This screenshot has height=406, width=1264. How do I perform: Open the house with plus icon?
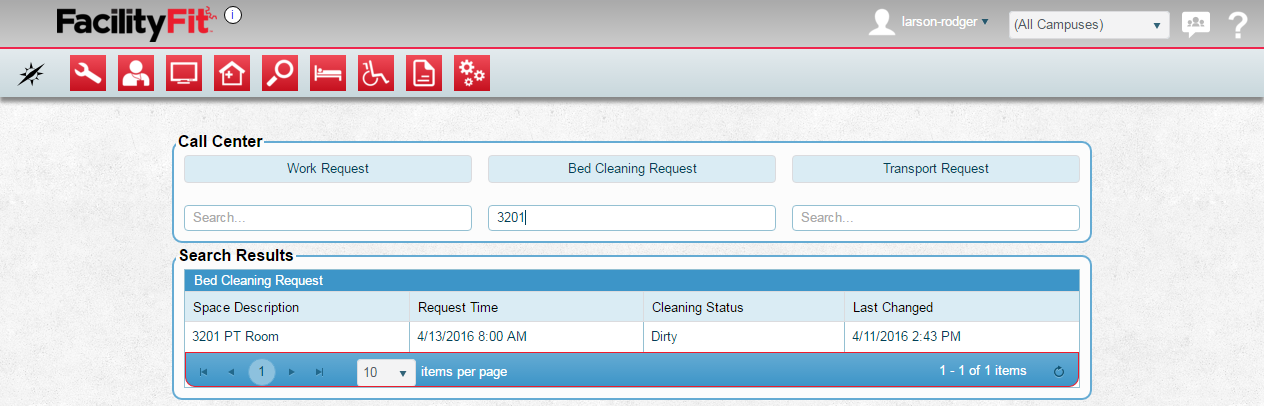click(232, 73)
